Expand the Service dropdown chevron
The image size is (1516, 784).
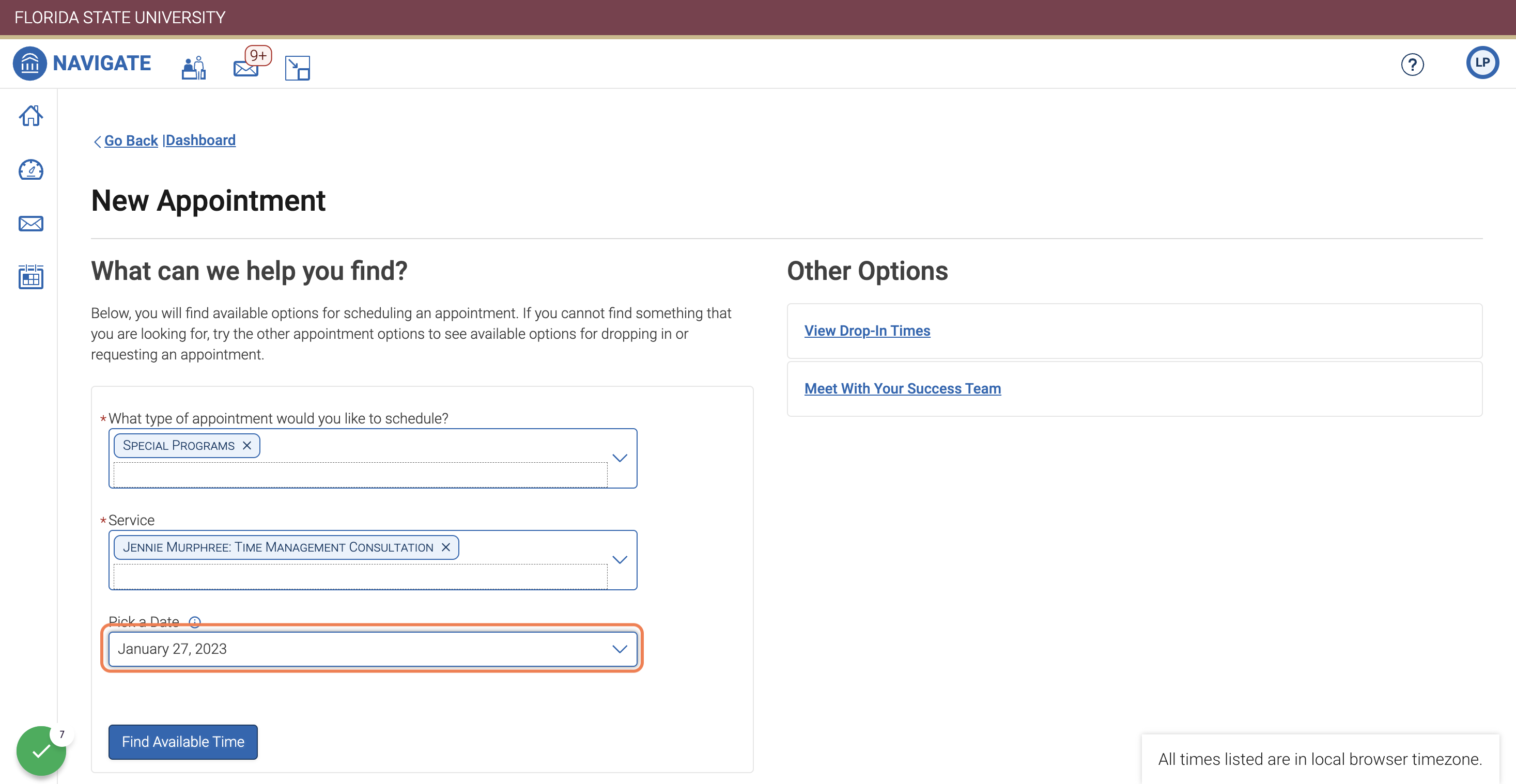(620, 559)
